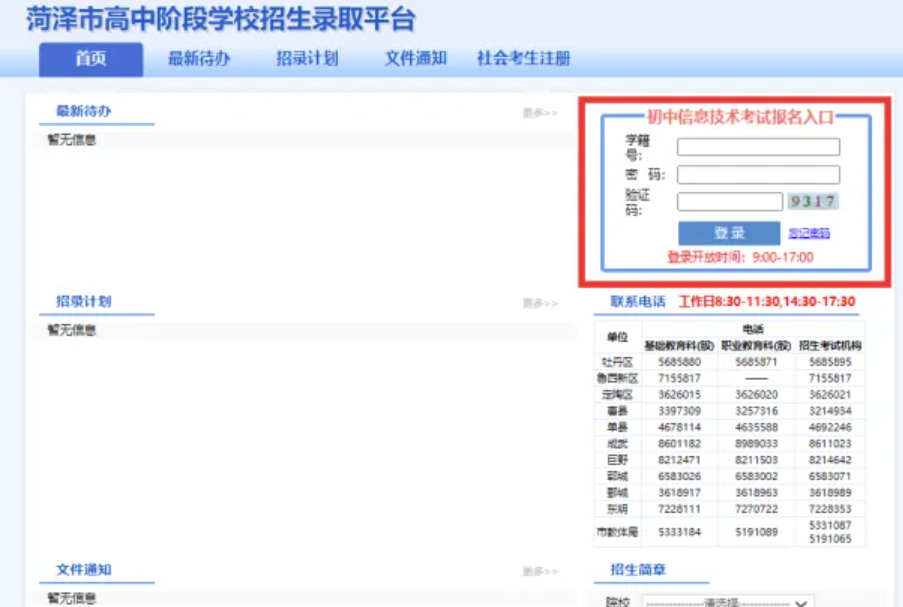Refresh the 9317 captcha image
This screenshot has width=903, height=607.
pyautogui.click(x=812, y=202)
